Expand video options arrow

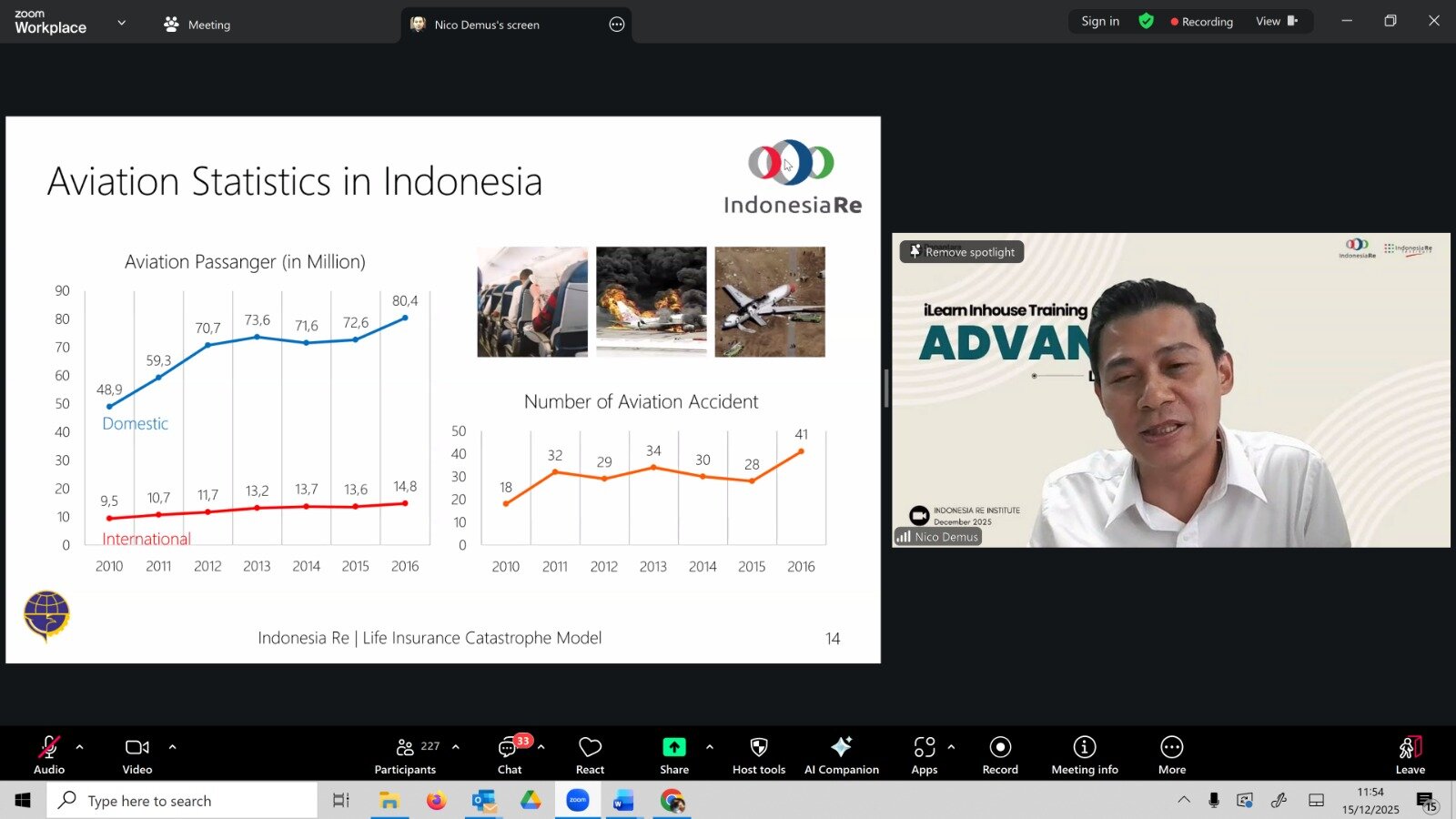(172, 747)
